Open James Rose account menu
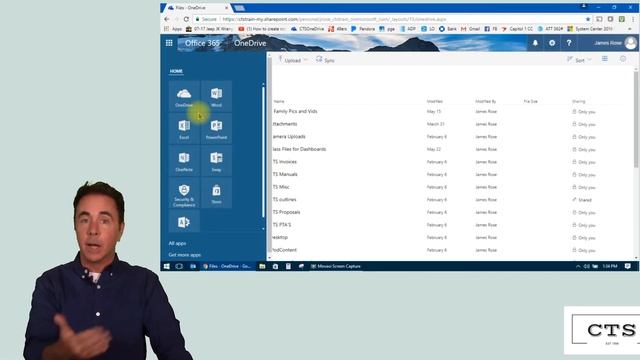The image size is (640, 360). pos(614,43)
